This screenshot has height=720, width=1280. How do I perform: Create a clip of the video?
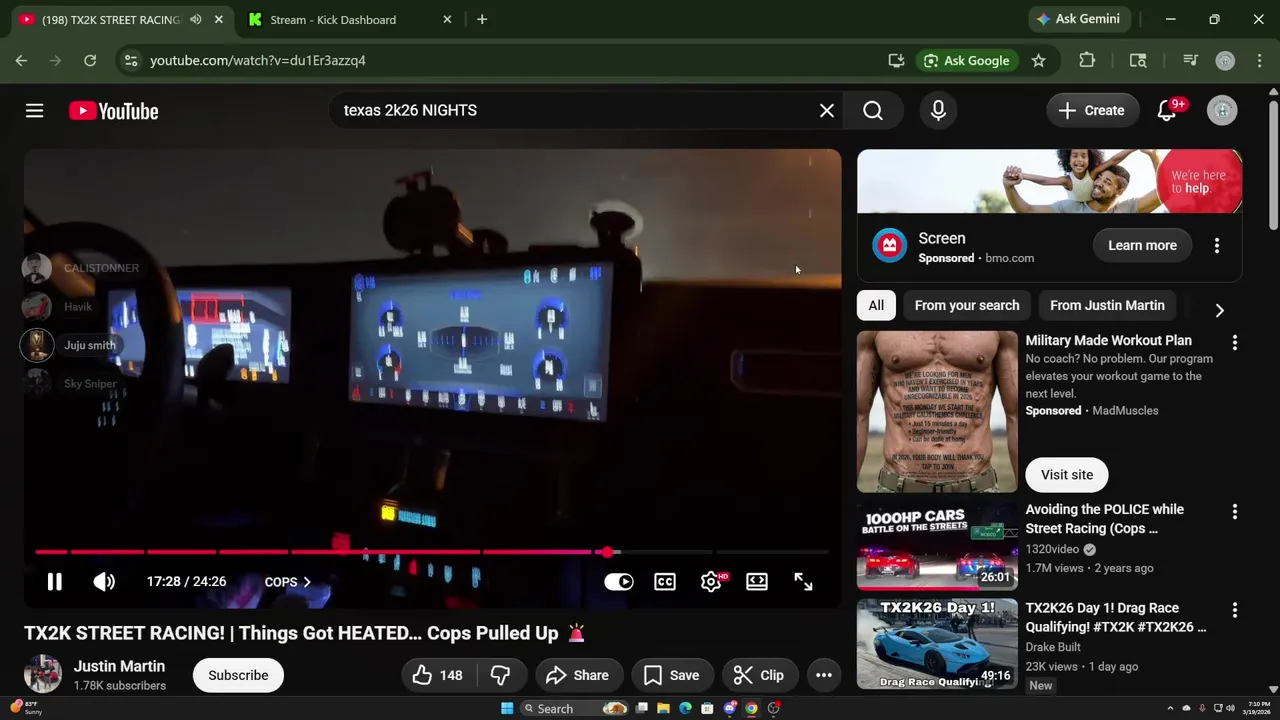coord(759,675)
